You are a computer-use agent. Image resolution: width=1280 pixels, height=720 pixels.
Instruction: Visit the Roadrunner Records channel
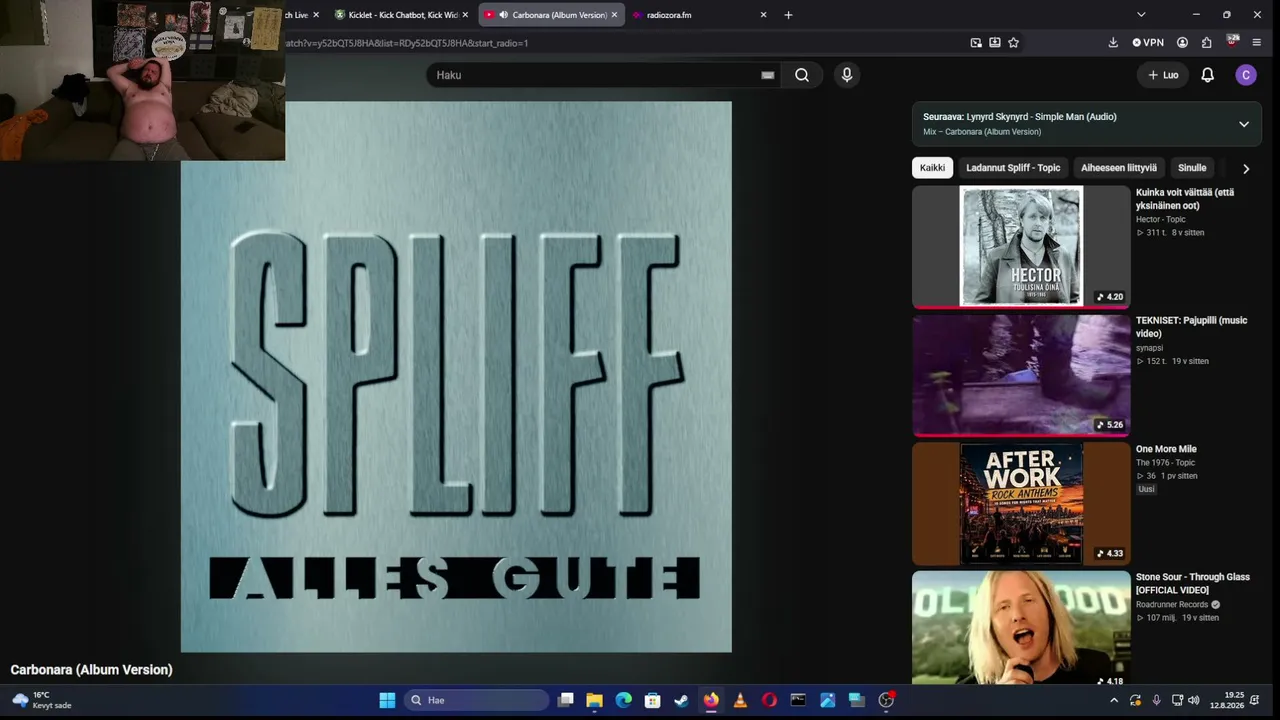[x=1172, y=604]
